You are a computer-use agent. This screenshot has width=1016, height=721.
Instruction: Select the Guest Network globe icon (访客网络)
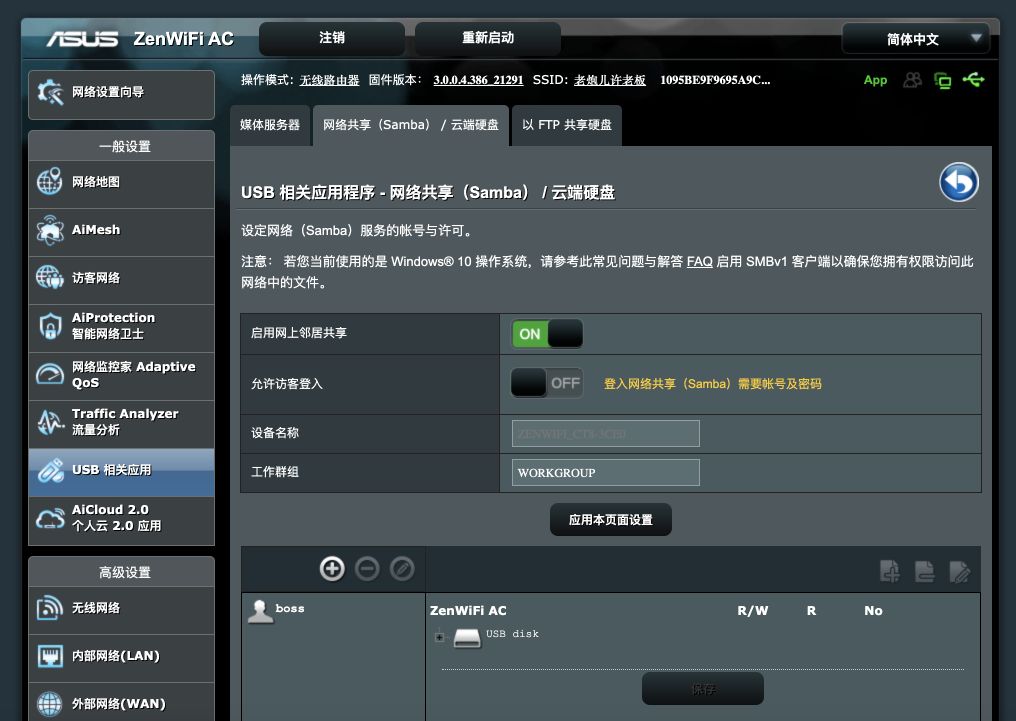pos(49,278)
